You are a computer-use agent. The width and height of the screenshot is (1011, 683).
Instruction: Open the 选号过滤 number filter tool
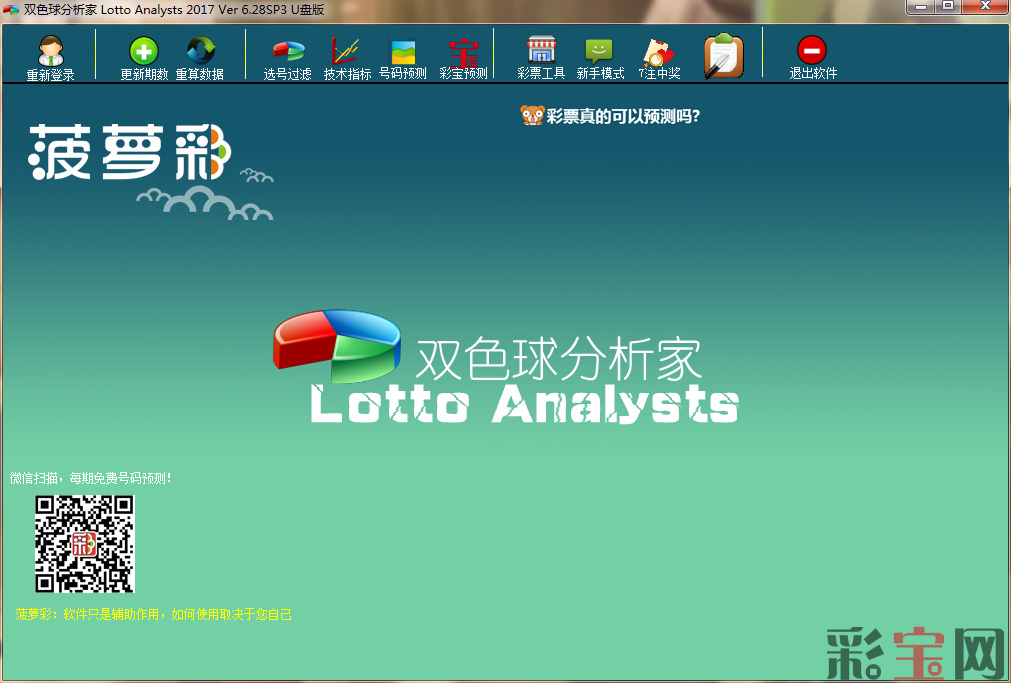[x=288, y=52]
